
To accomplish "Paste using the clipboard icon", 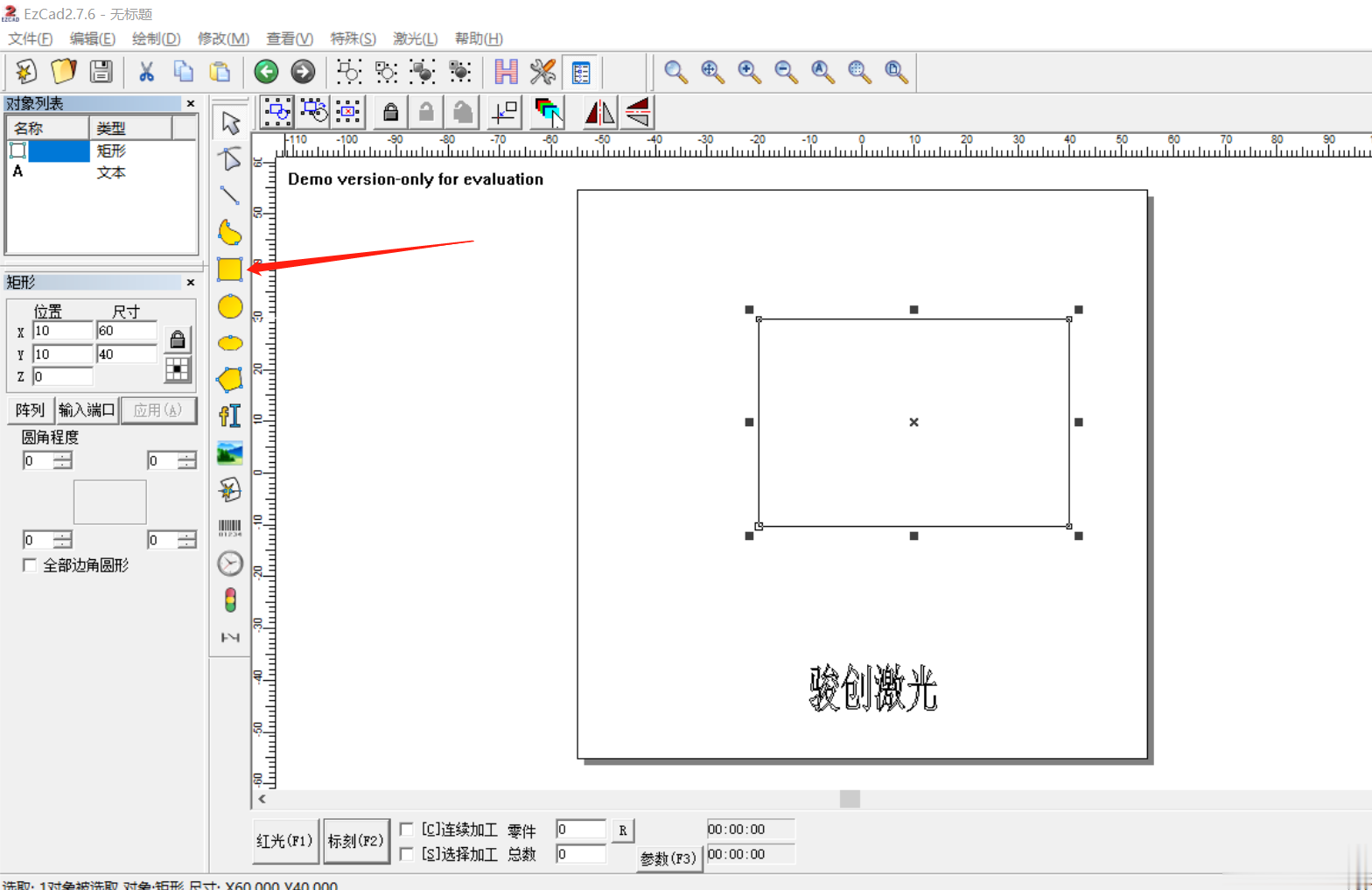I will [220, 72].
